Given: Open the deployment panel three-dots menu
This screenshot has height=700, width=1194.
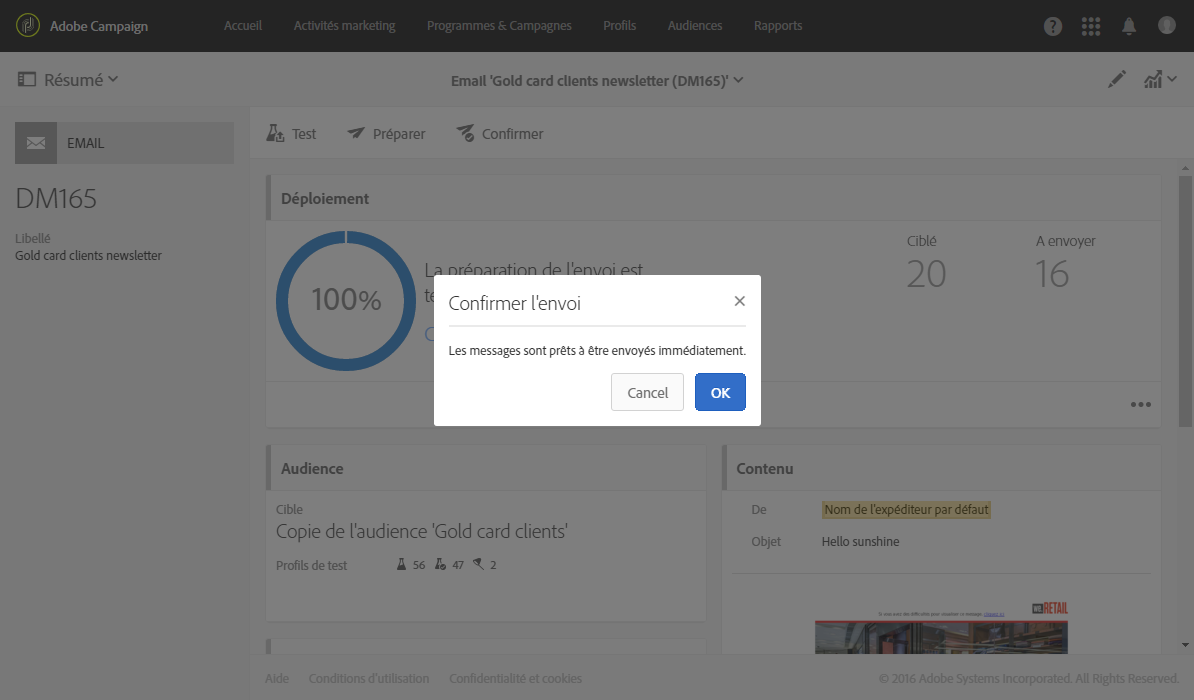Looking at the screenshot, I should click(1140, 405).
